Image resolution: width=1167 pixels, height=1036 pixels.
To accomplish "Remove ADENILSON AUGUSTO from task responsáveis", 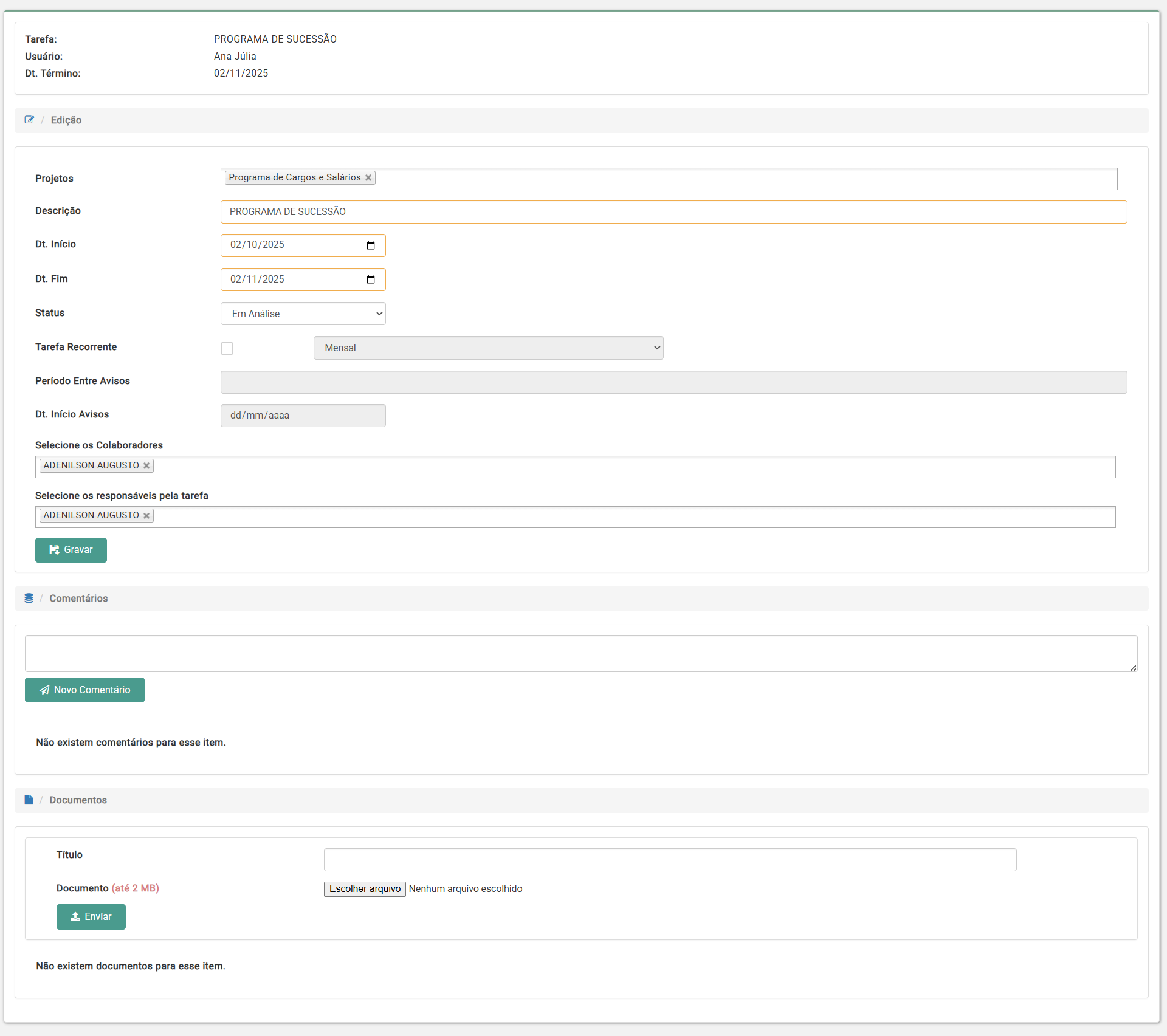I will point(146,516).
